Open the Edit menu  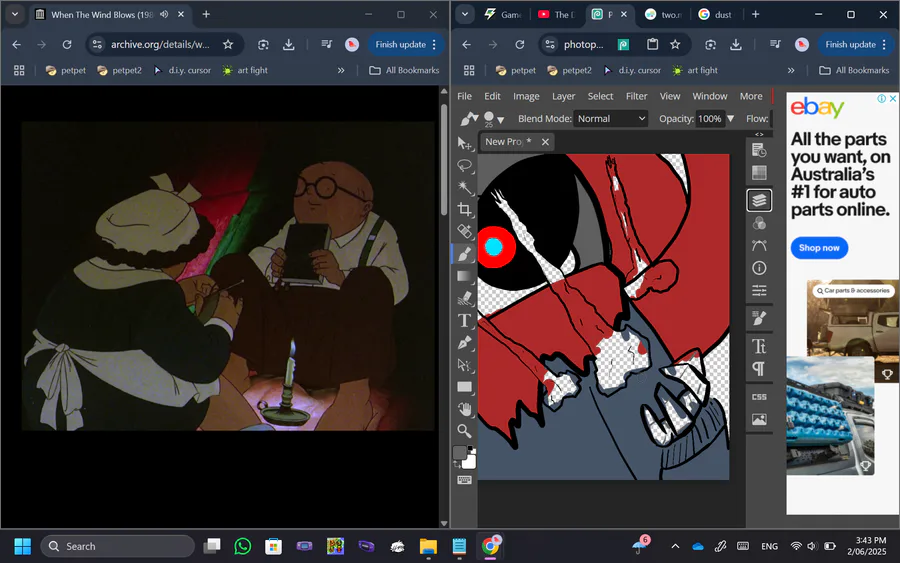(x=492, y=96)
